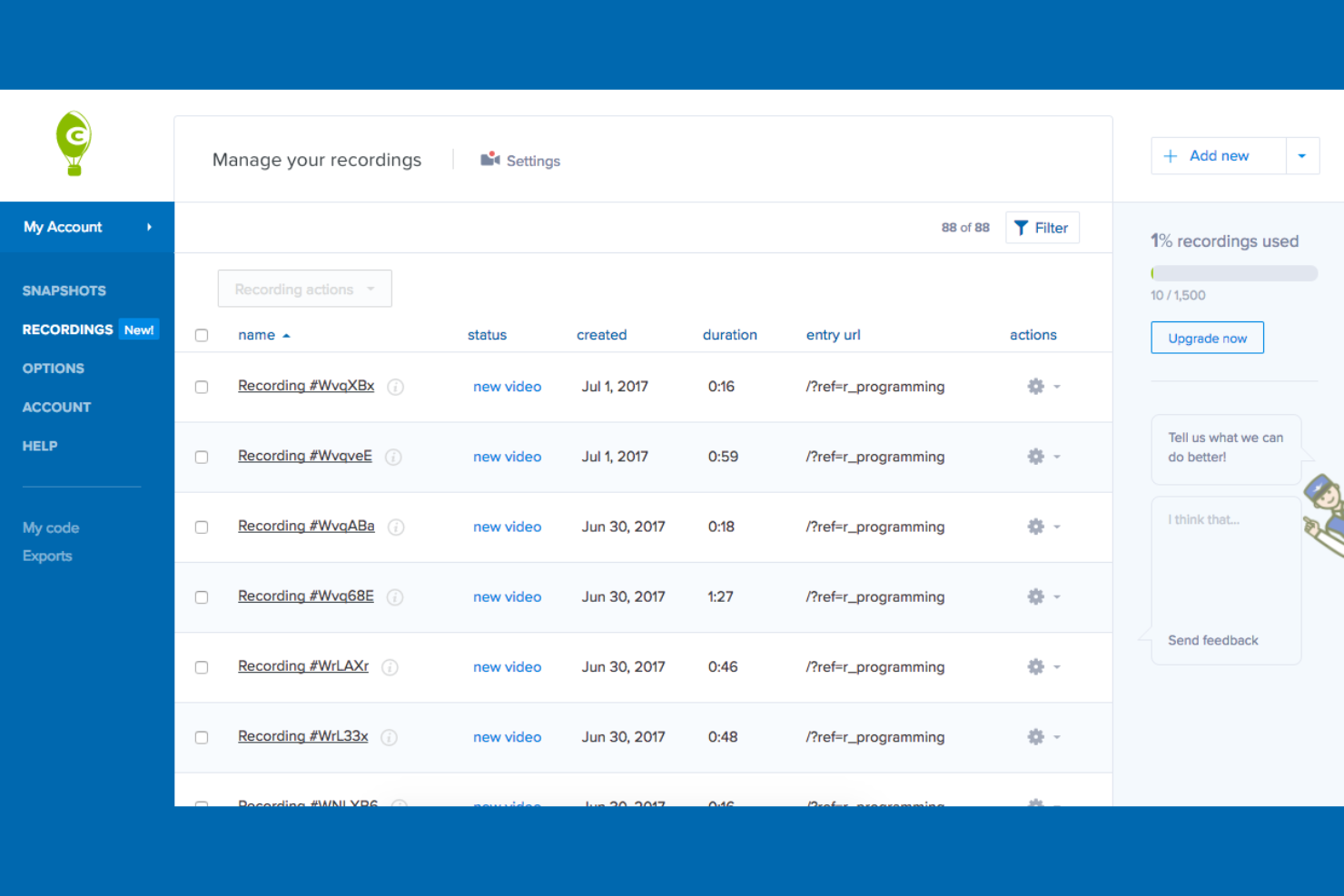Check the select-all checkbox in the table header
Screen dimensions: 1344x896
tap(202, 335)
